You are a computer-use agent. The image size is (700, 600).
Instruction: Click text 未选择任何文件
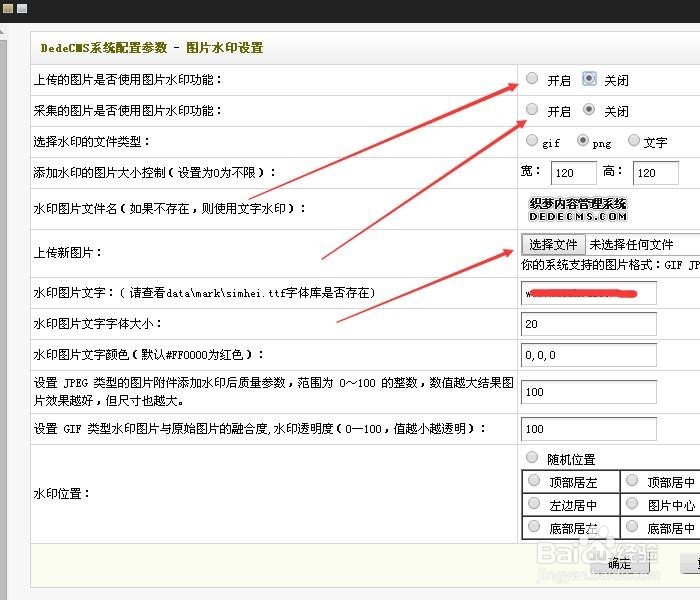tap(631, 245)
